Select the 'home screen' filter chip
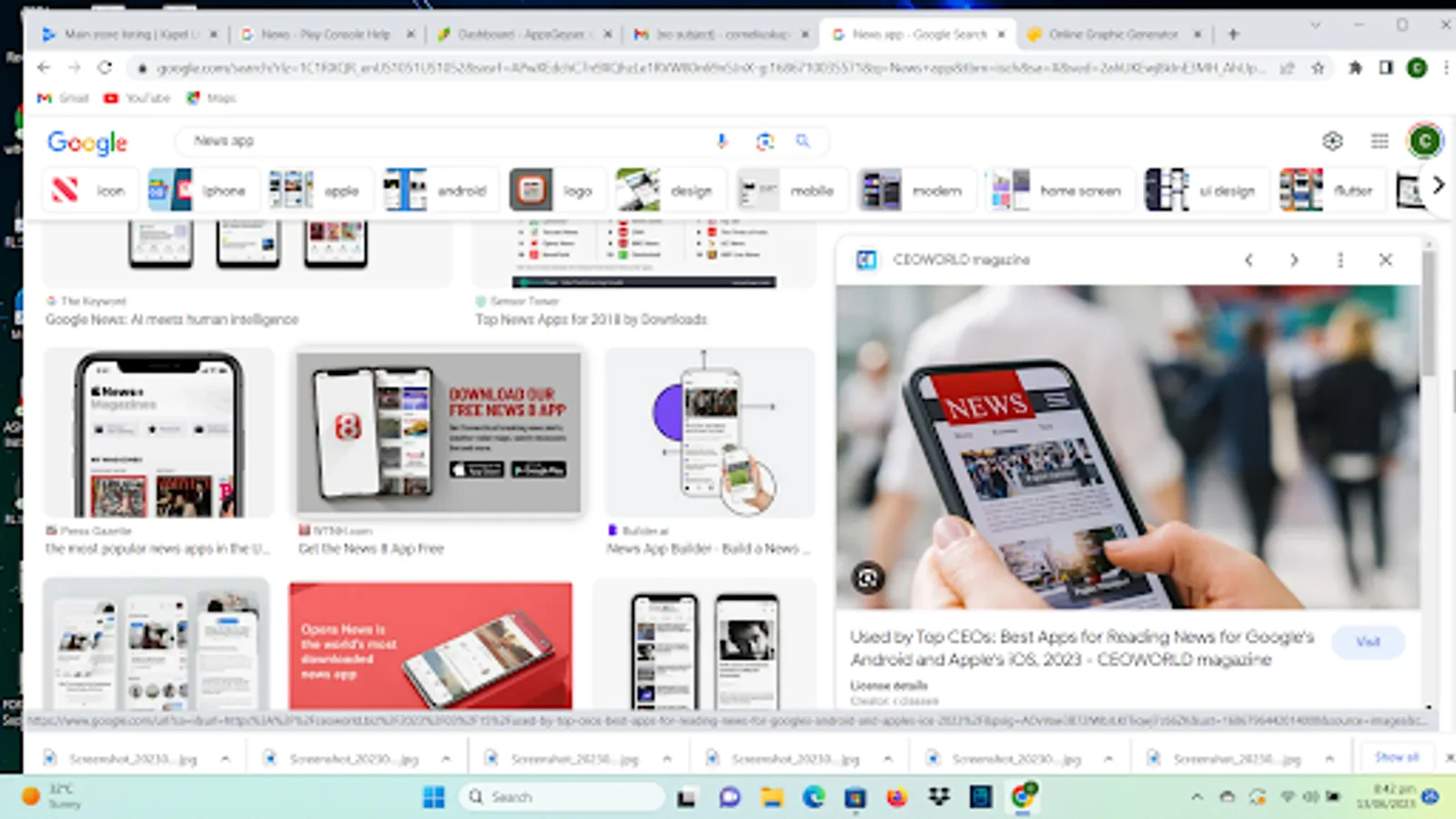Viewport: 1456px width, 819px height. [x=1060, y=190]
